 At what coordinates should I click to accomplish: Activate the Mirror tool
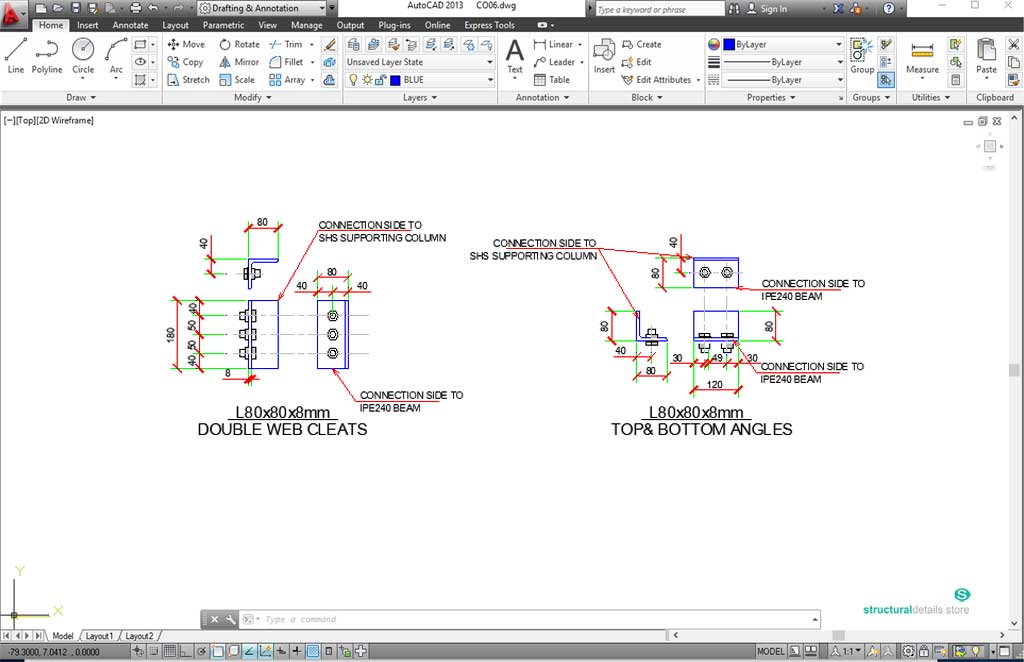[x=238, y=62]
